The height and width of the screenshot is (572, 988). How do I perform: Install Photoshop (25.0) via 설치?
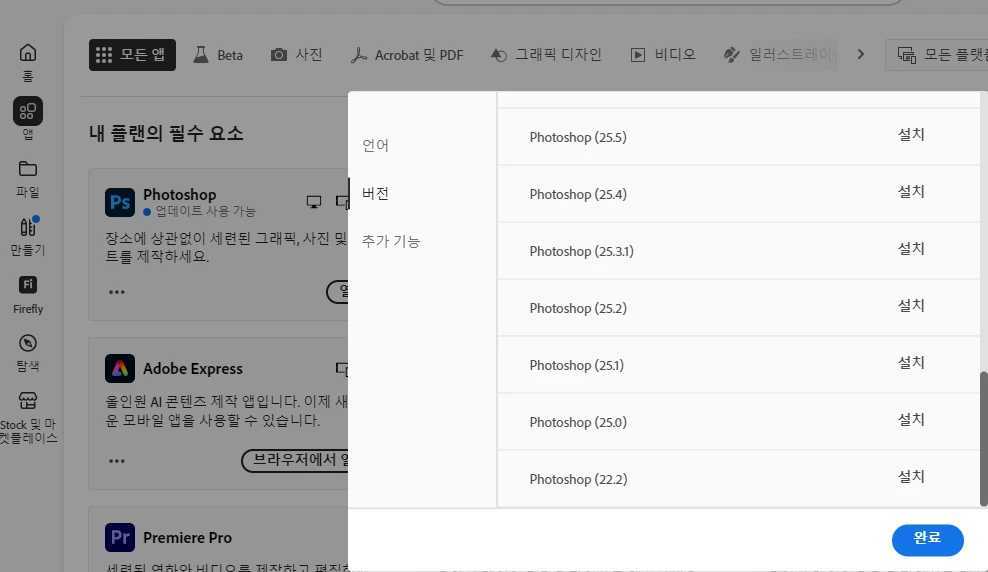tap(911, 420)
